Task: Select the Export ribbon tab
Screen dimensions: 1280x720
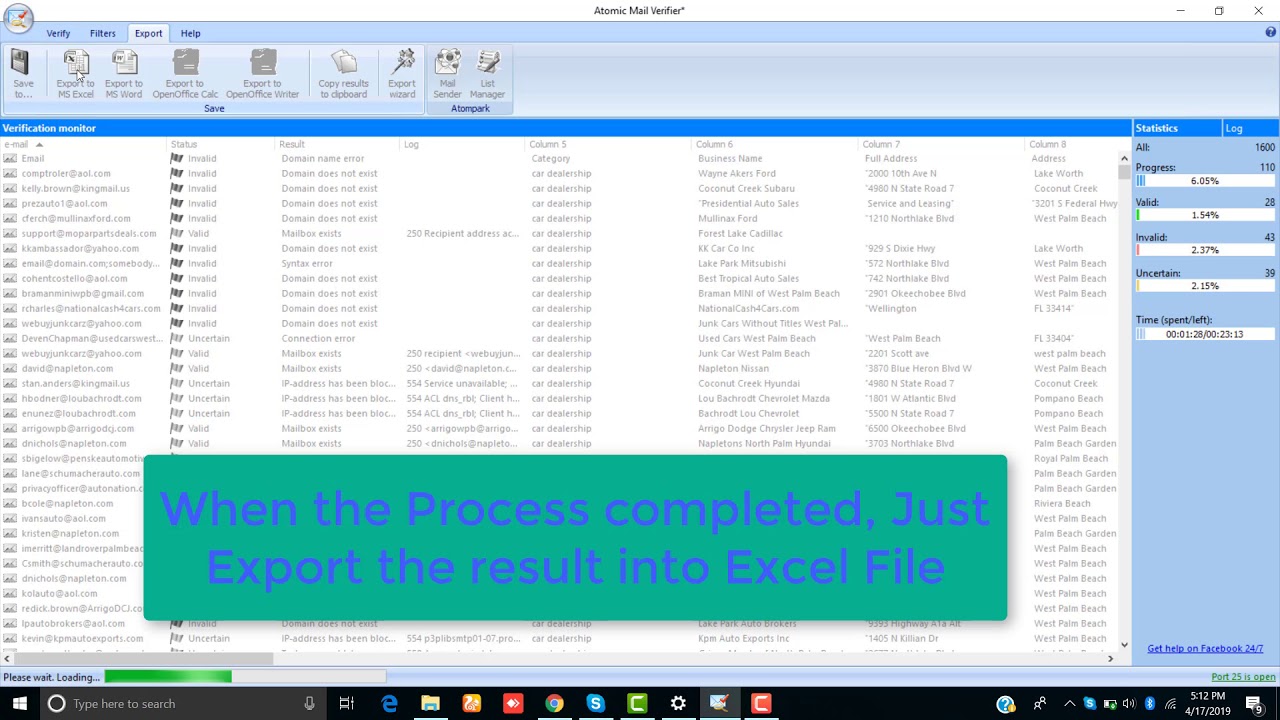Action: [x=148, y=33]
